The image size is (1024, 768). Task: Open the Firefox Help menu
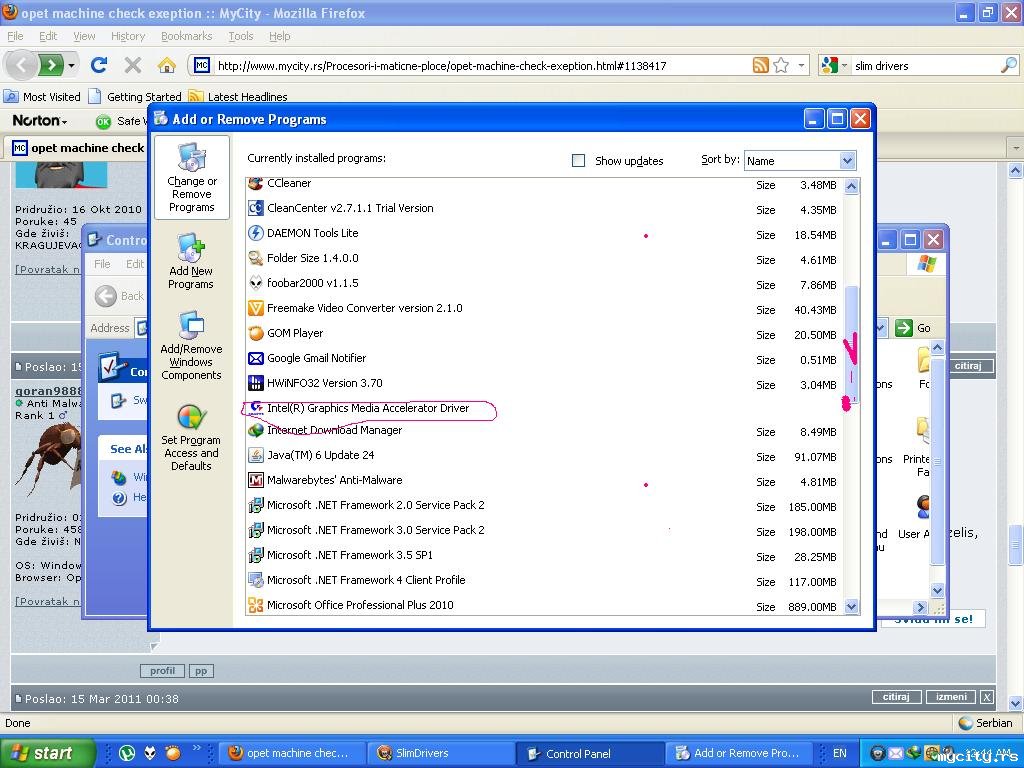[x=280, y=36]
